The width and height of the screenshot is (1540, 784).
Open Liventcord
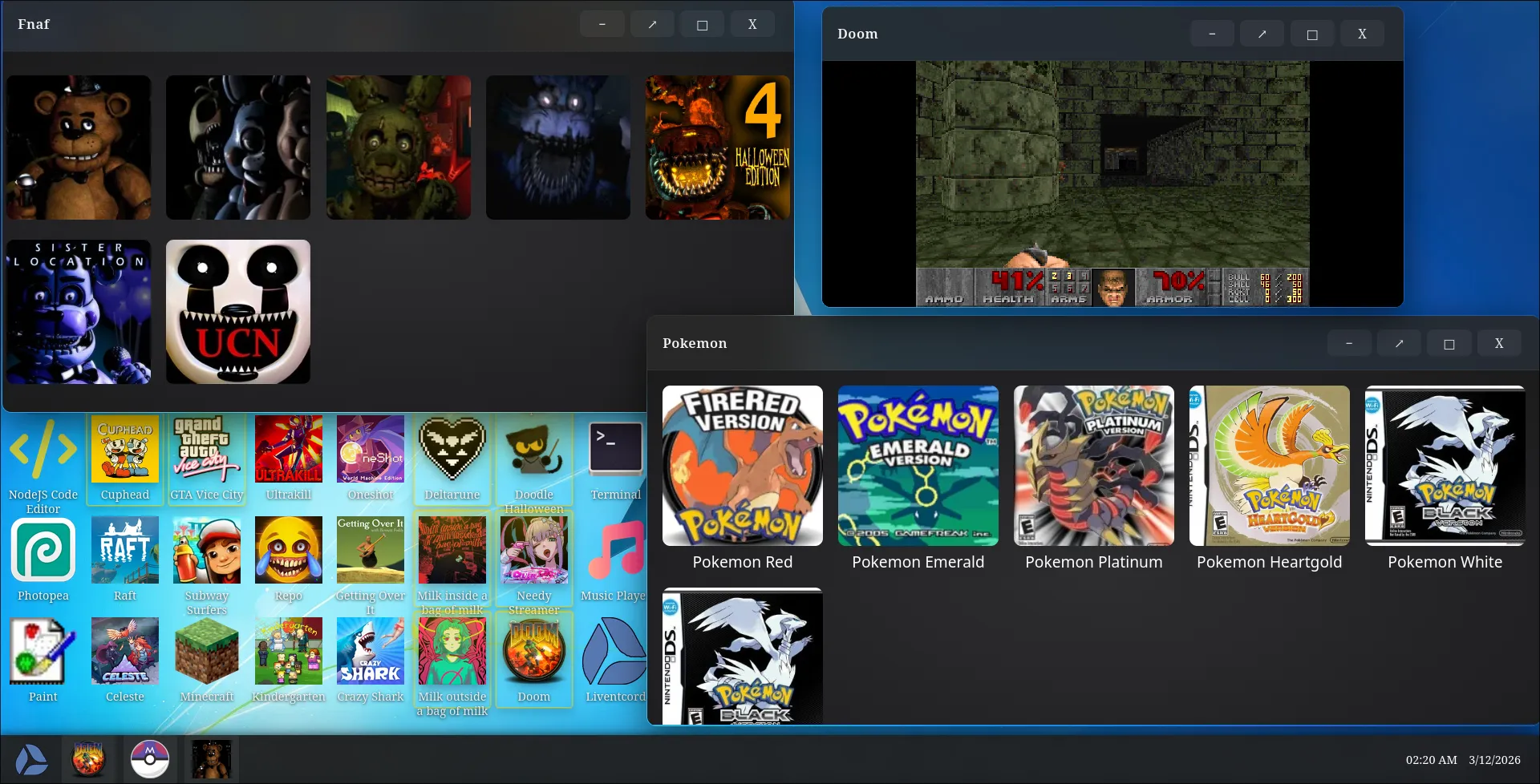[x=614, y=651]
